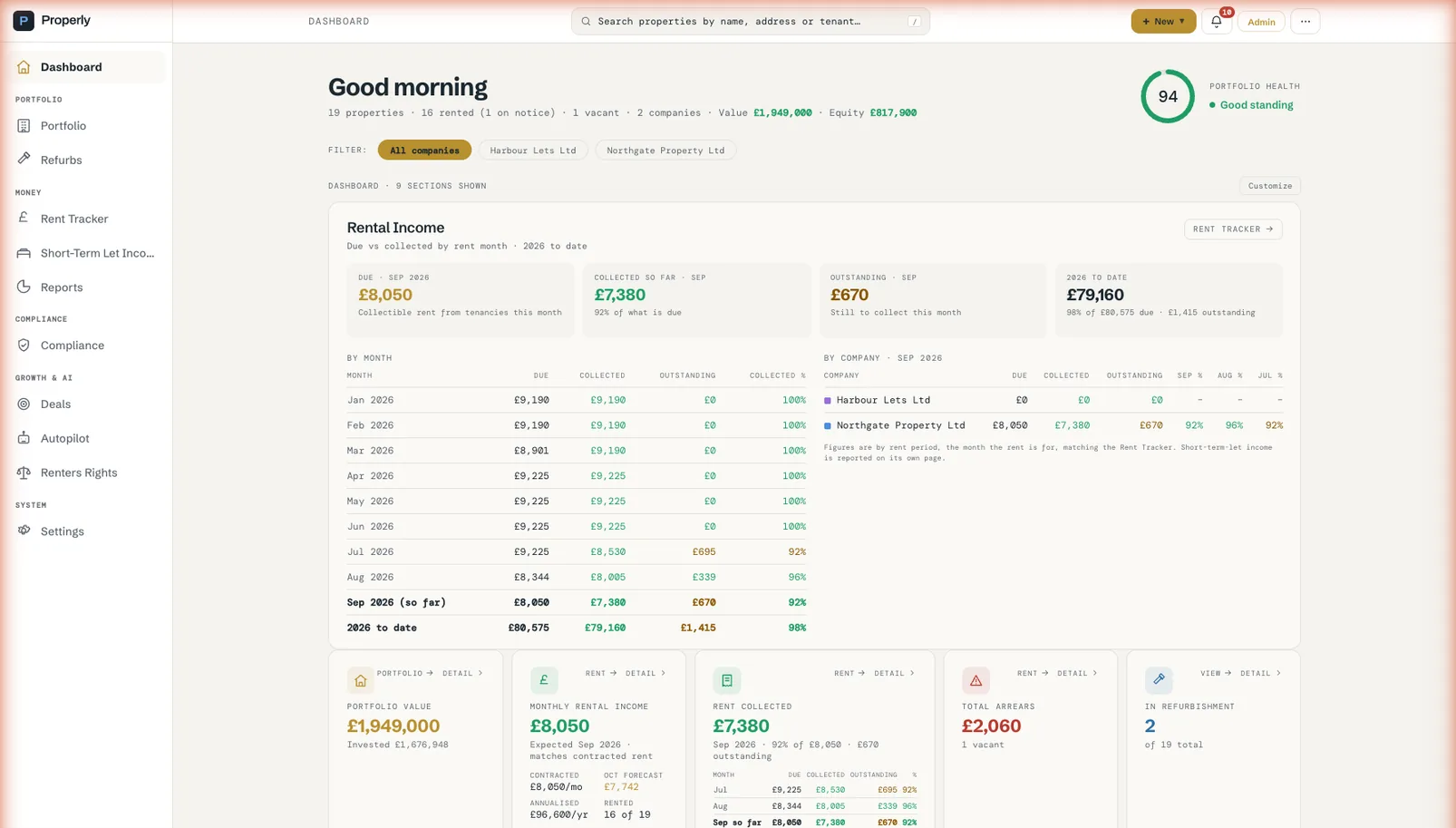
Task: Click the Admin button
Action: click(x=1261, y=22)
